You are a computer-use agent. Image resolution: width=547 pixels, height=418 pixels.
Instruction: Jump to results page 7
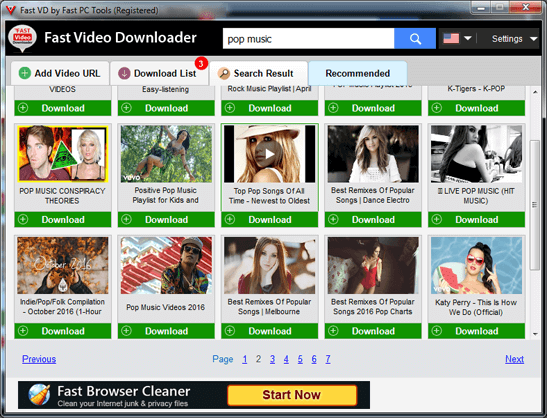tap(328, 359)
